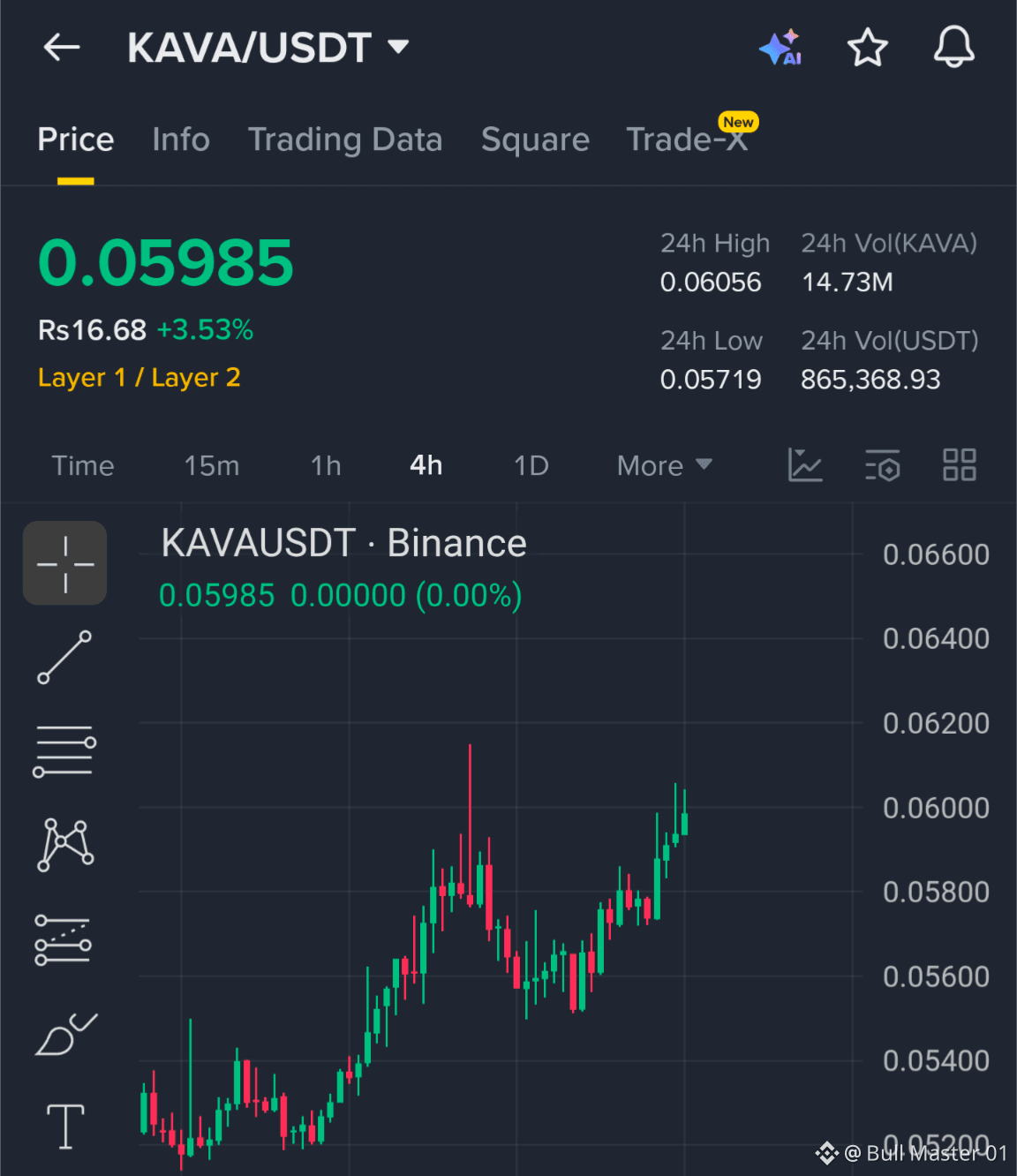Click the Rs16.68 local price
This screenshot has width=1017, height=1176.
click(92, 330)
